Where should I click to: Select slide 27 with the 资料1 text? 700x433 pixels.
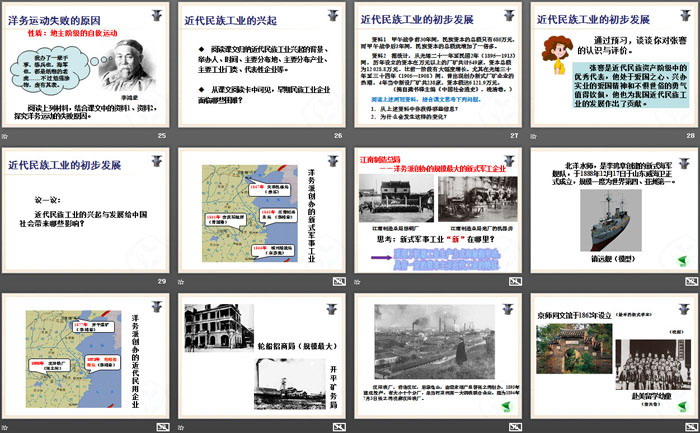click(438, 65)
